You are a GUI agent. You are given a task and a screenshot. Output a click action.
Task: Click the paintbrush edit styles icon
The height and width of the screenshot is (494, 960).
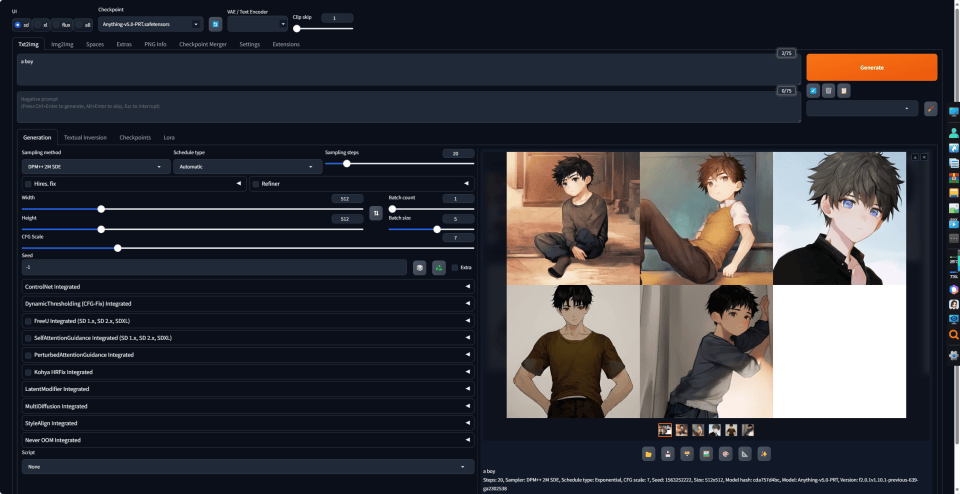930,108
